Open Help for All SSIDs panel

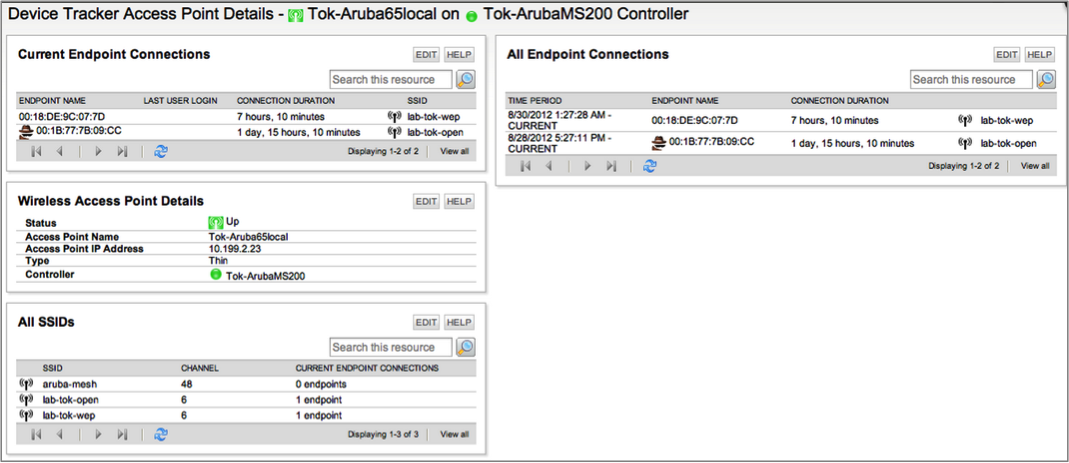point(459,323)
